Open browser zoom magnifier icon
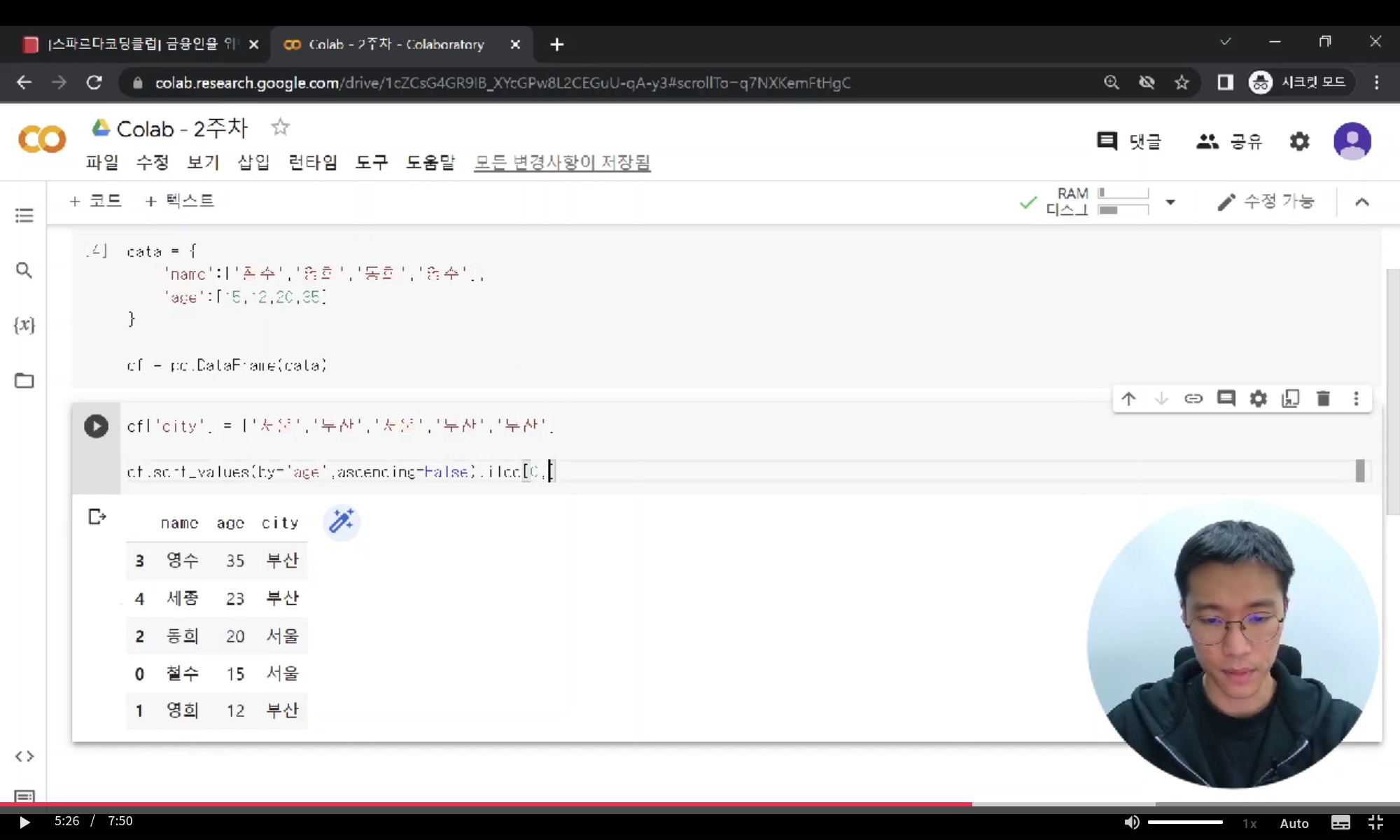 tap(1111, 83)
